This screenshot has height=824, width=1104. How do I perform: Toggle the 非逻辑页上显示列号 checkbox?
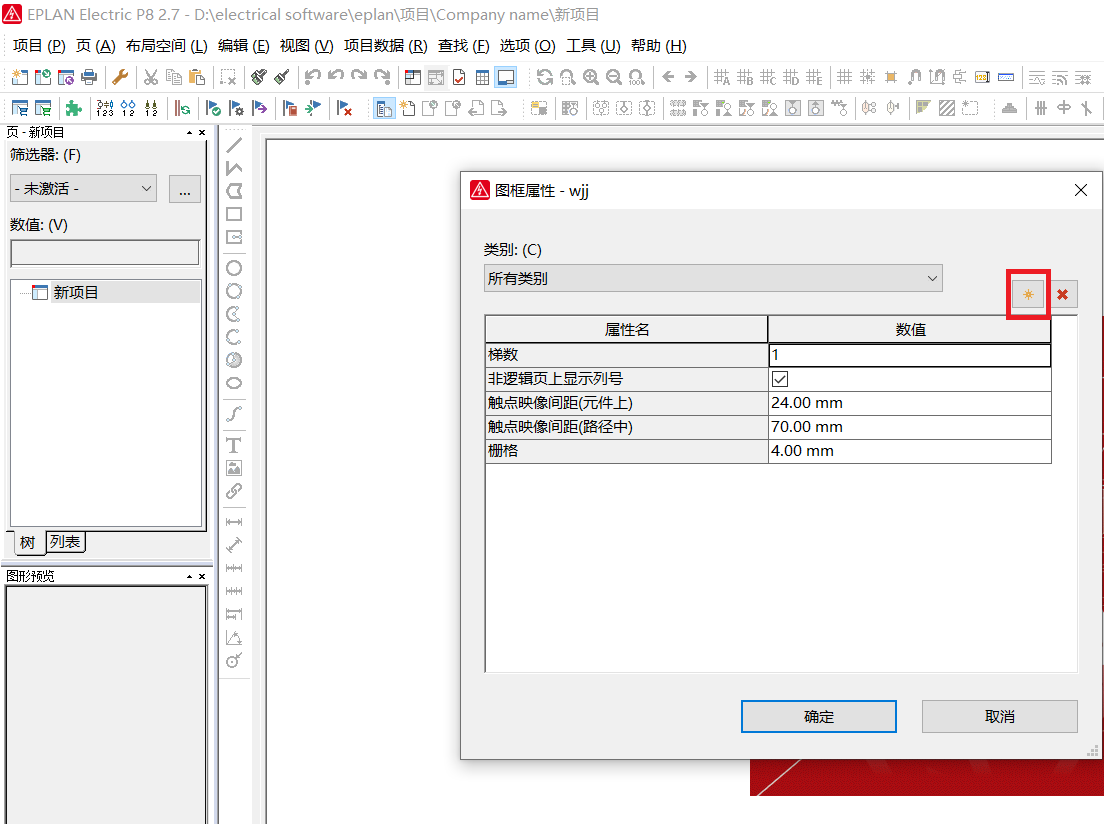click(x=780, y=379)
